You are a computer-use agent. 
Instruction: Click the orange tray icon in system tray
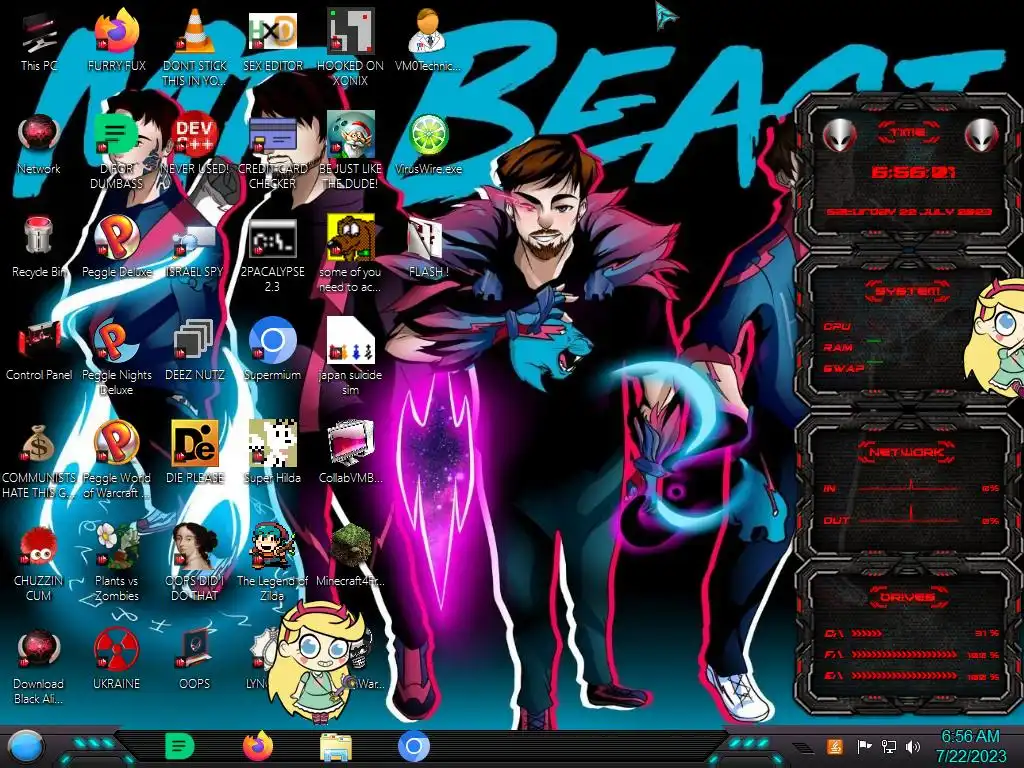[834, 746]
